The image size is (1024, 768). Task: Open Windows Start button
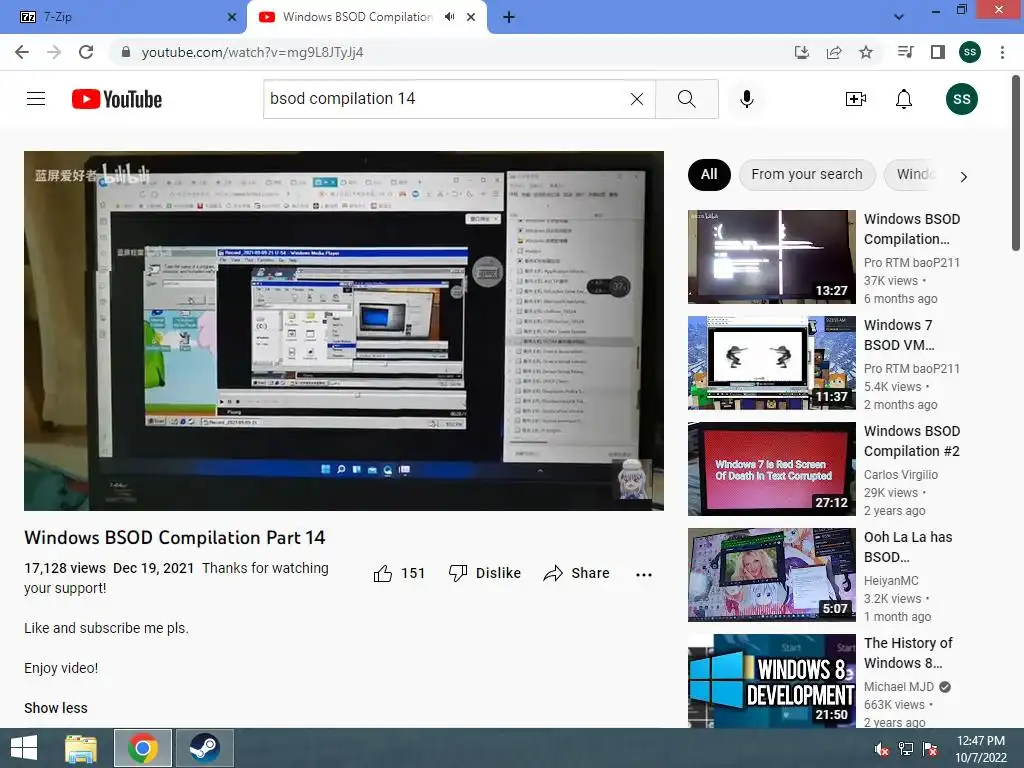[24, 748]
